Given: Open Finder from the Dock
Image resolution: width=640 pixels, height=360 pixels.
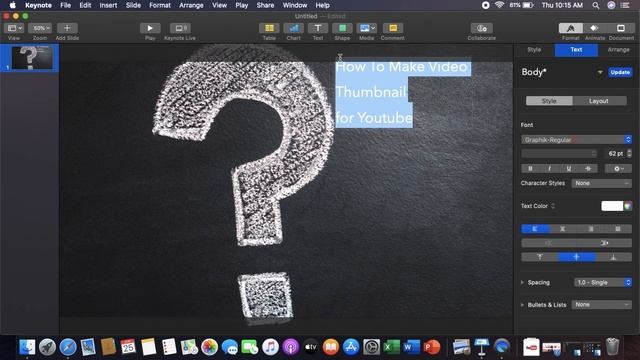Looking at the screenshot, I should 27,347.
